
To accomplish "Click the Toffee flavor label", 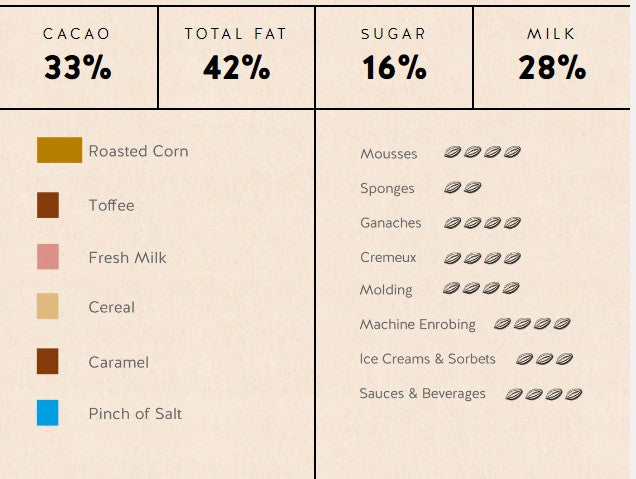I will (x=112, y=205).
